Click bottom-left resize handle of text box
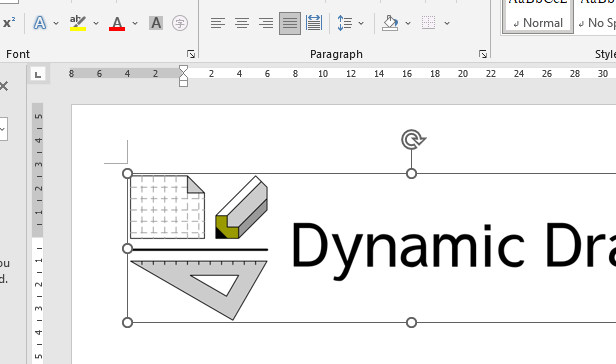Screen dimensions: 616x364 pos(127,322)
